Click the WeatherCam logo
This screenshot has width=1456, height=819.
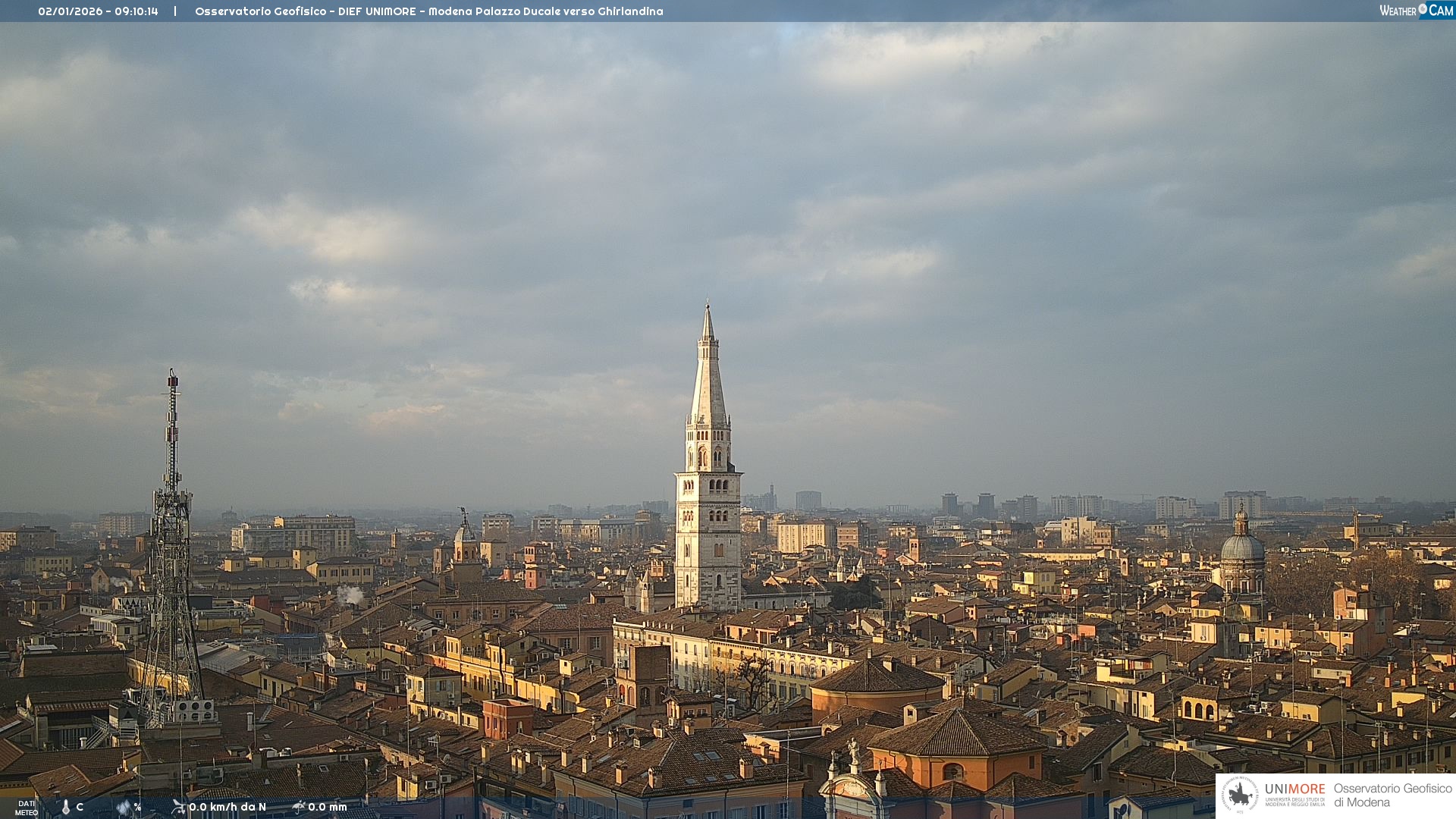(1416, 11)
